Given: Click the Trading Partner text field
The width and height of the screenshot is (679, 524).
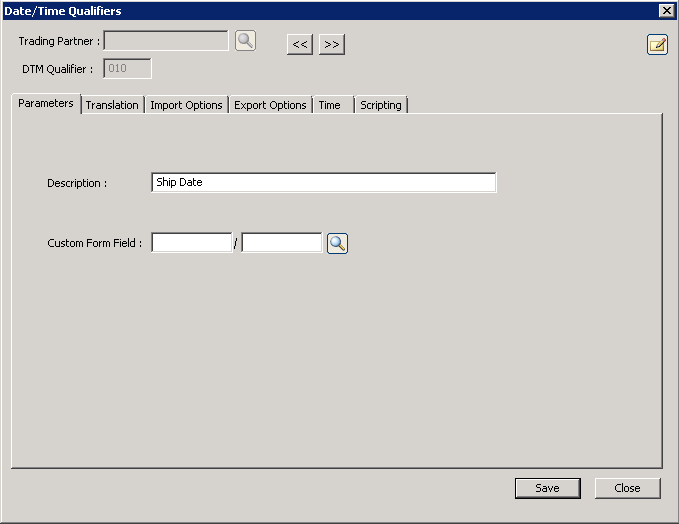Looking at the screenshot, I should point(166,41).
